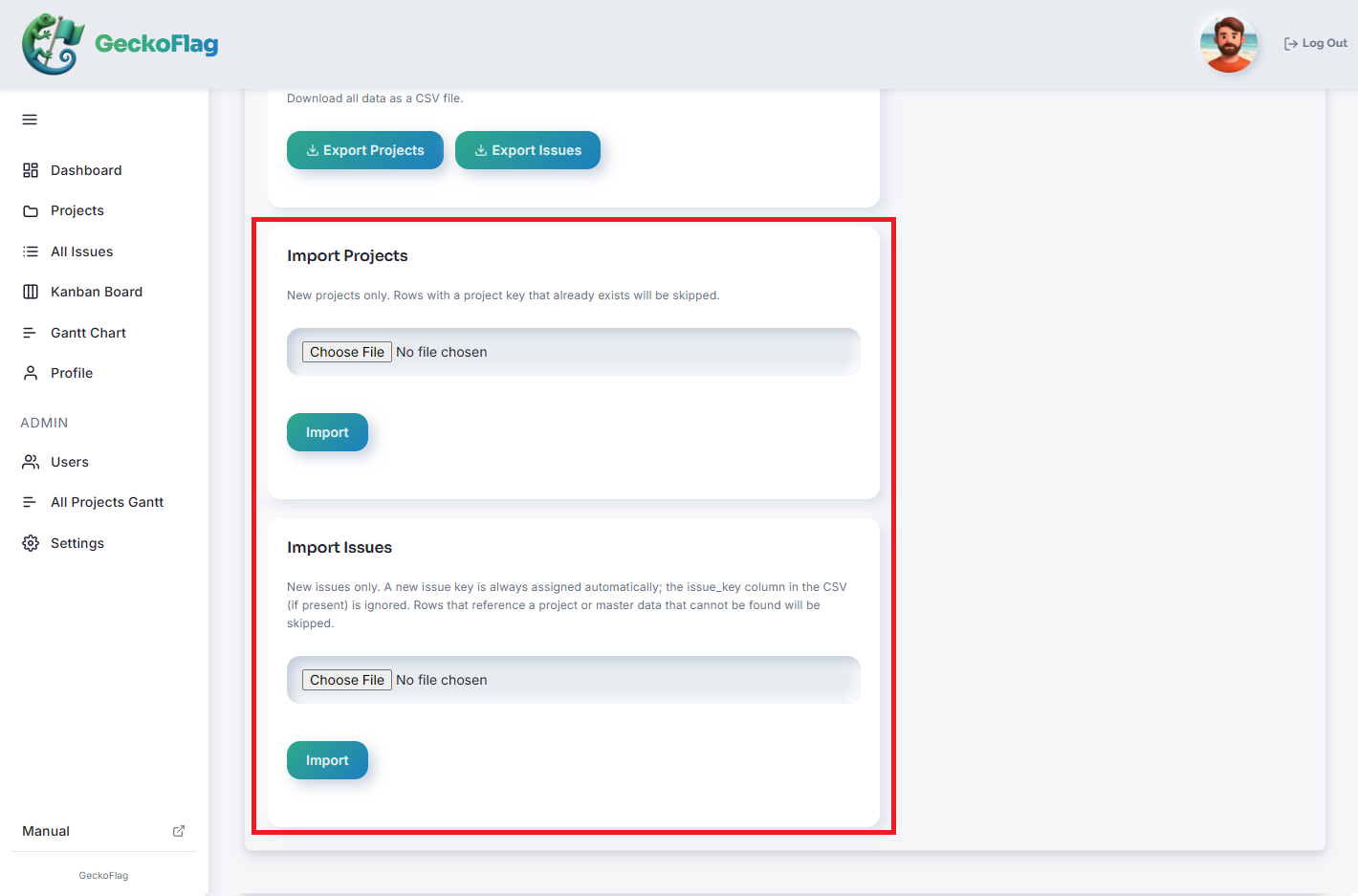This screenshot has height=896, width=1358.
Task: Click the Settings gear icon
Action: click(x=31, y=543)
